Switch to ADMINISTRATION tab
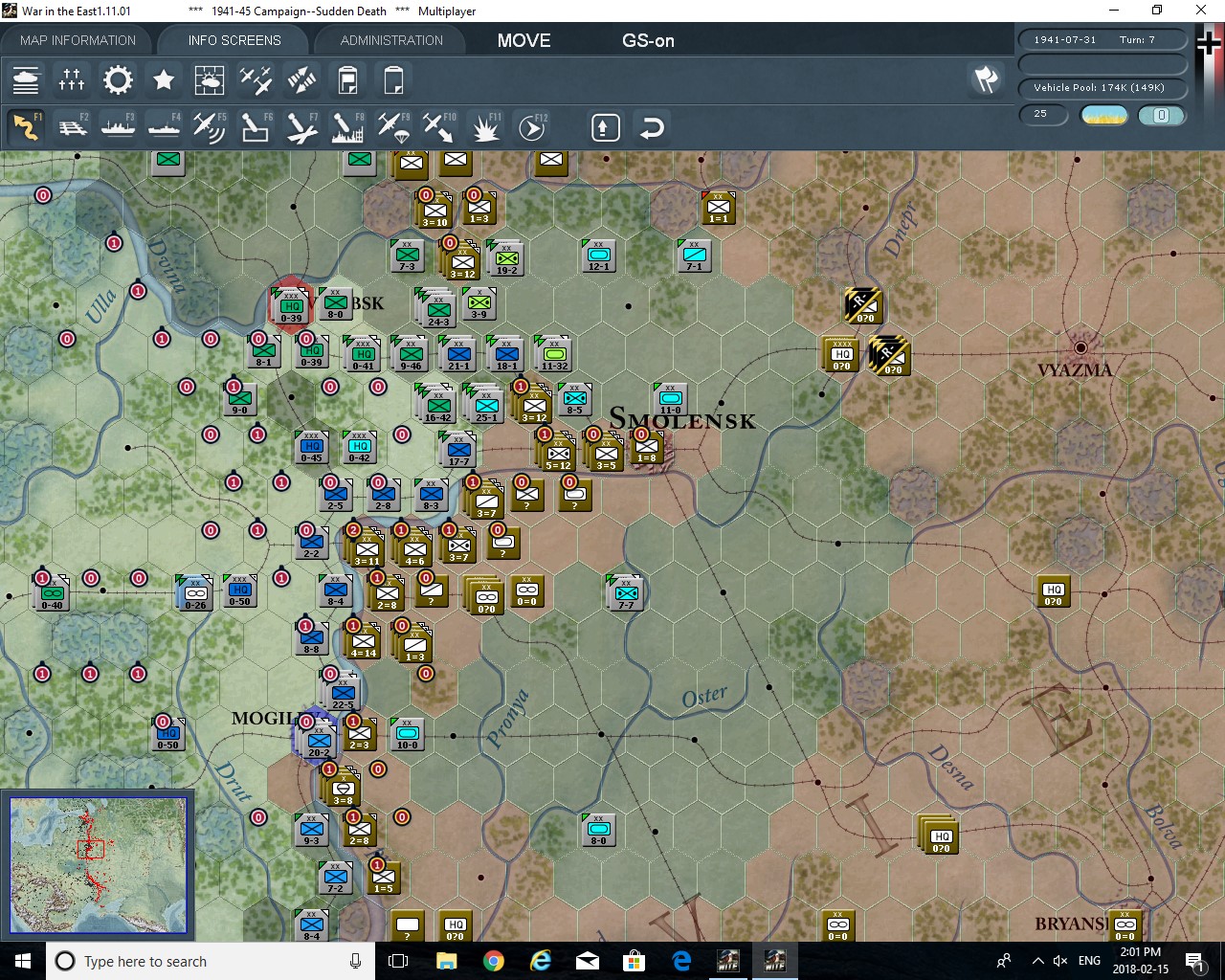 coord(391,40)
